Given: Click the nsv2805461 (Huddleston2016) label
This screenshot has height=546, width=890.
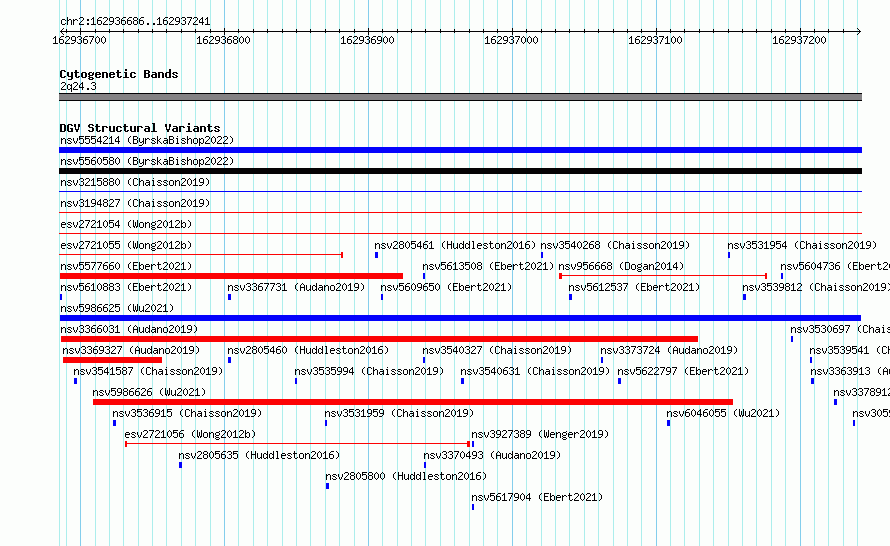Looking at the screenshot, I should (x=455, y=245).
